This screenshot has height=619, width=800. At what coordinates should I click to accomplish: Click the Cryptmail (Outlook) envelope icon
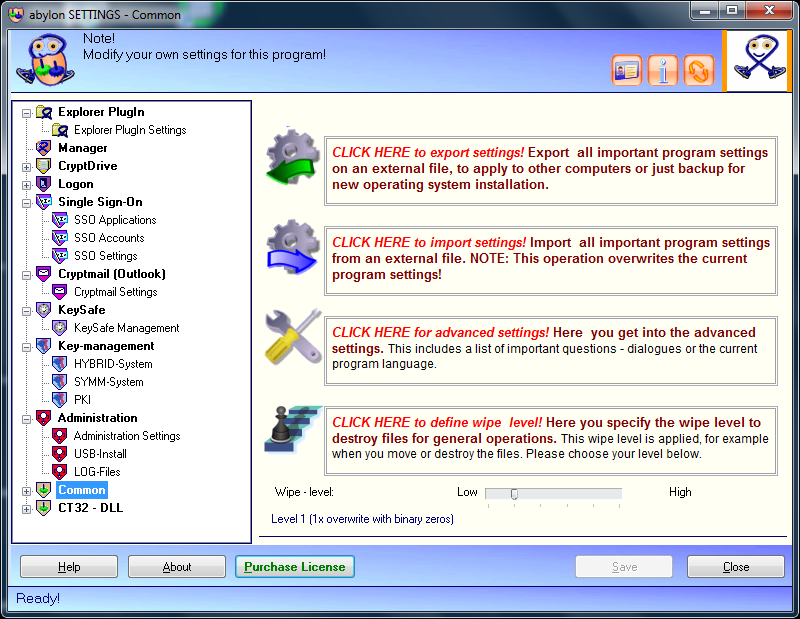44,274
